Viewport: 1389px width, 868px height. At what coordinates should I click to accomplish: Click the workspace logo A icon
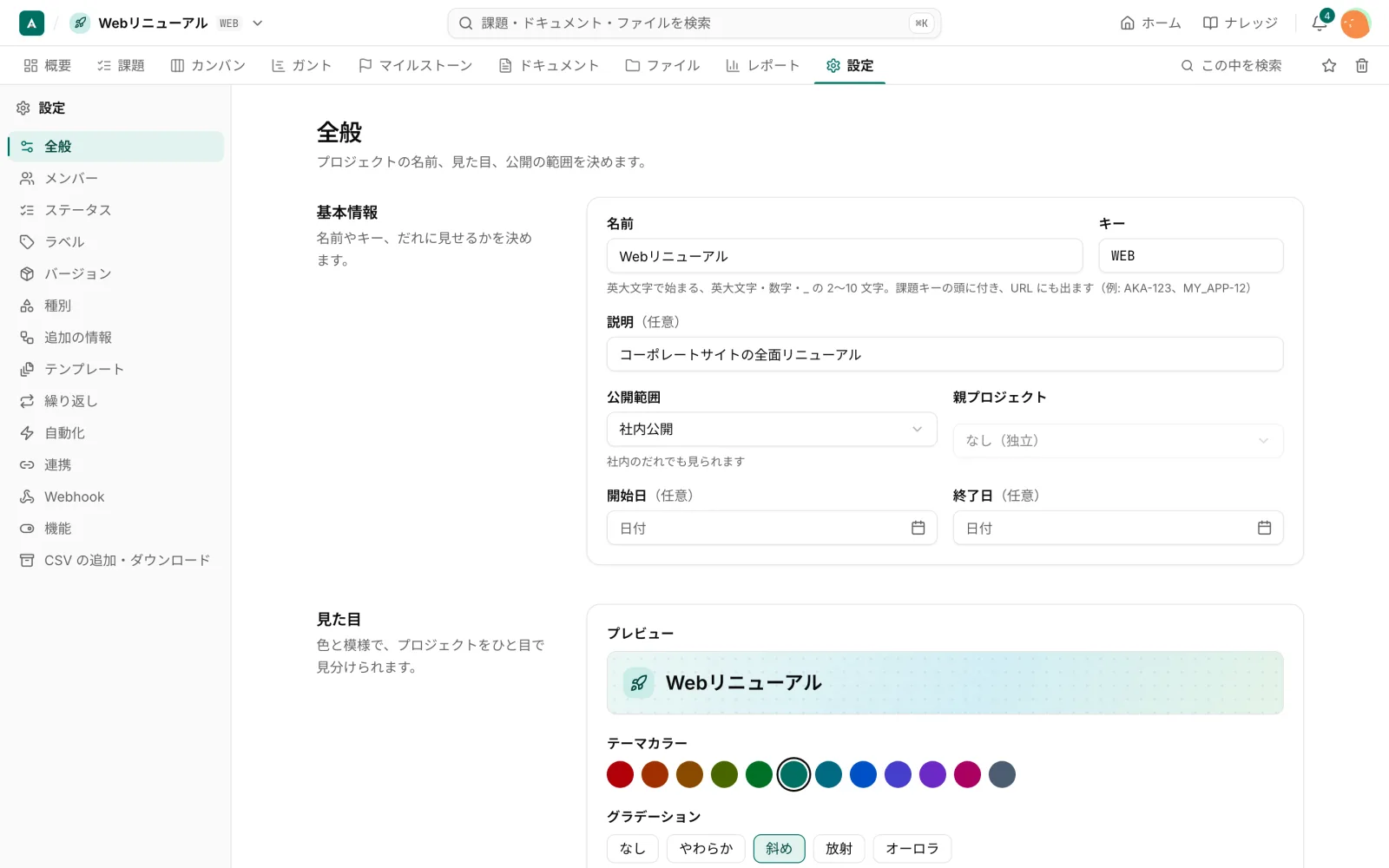[31, 23]
